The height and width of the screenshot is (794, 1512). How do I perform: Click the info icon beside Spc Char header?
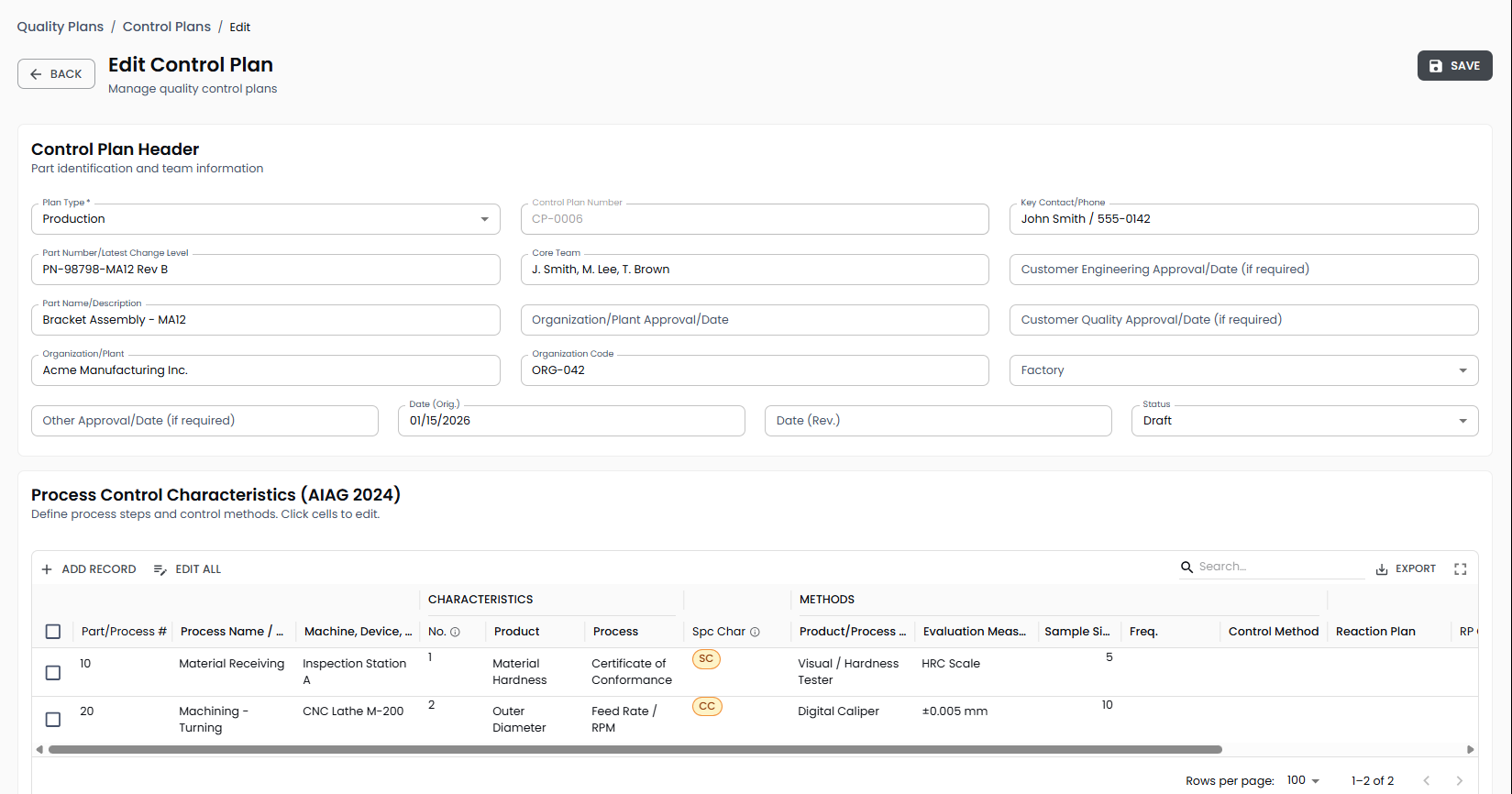pyautogui.click(x=755, y=632)
